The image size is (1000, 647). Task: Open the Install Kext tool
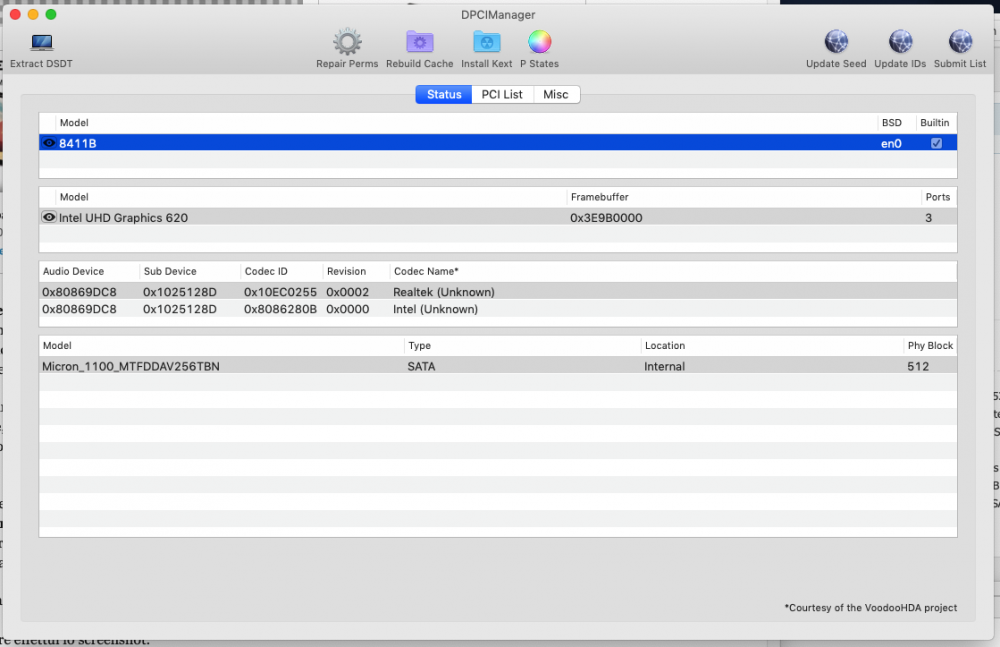tap(487, 42)
